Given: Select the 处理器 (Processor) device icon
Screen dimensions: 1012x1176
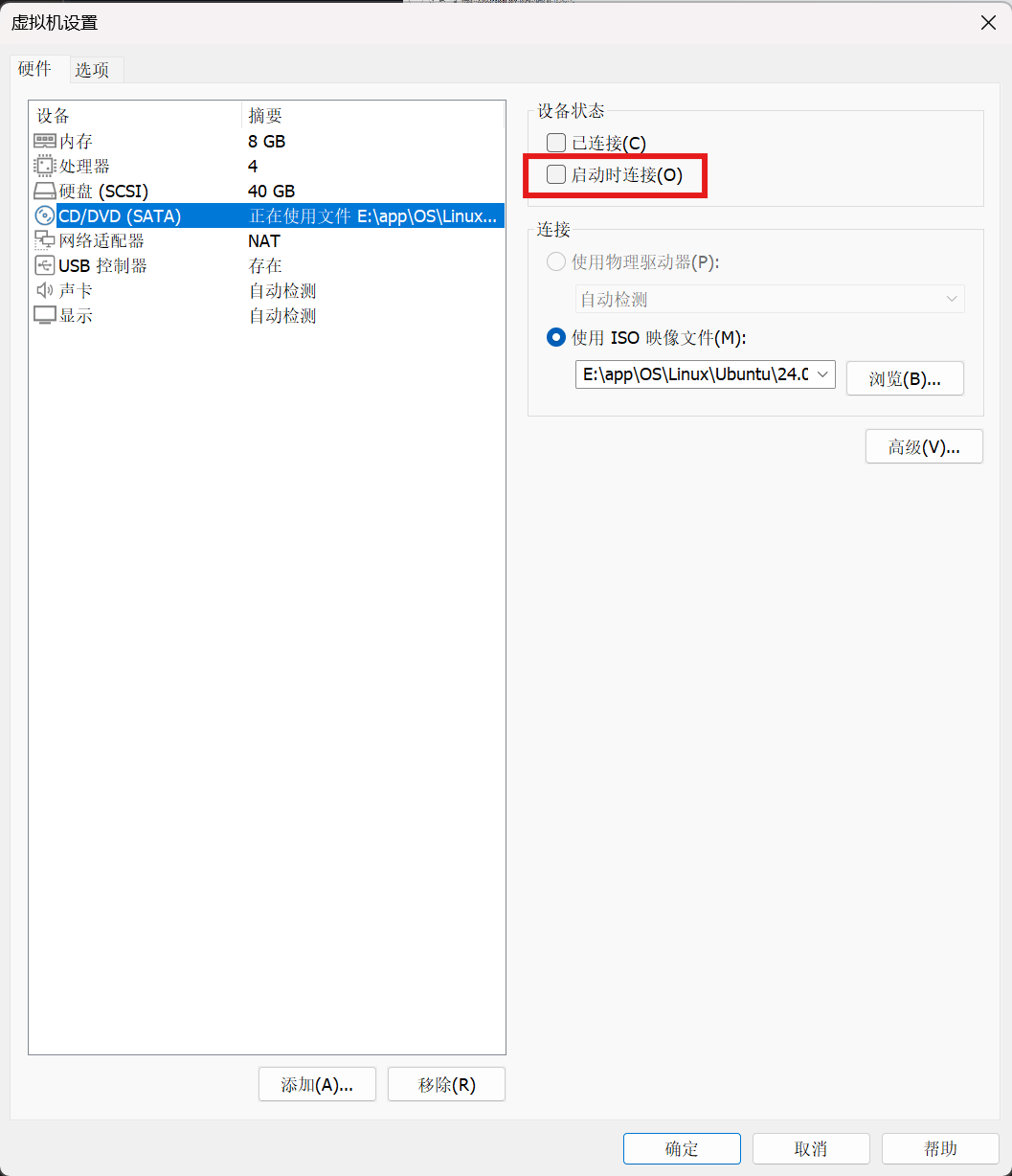Looking at the screenshot, I should (x=44, y=166).
